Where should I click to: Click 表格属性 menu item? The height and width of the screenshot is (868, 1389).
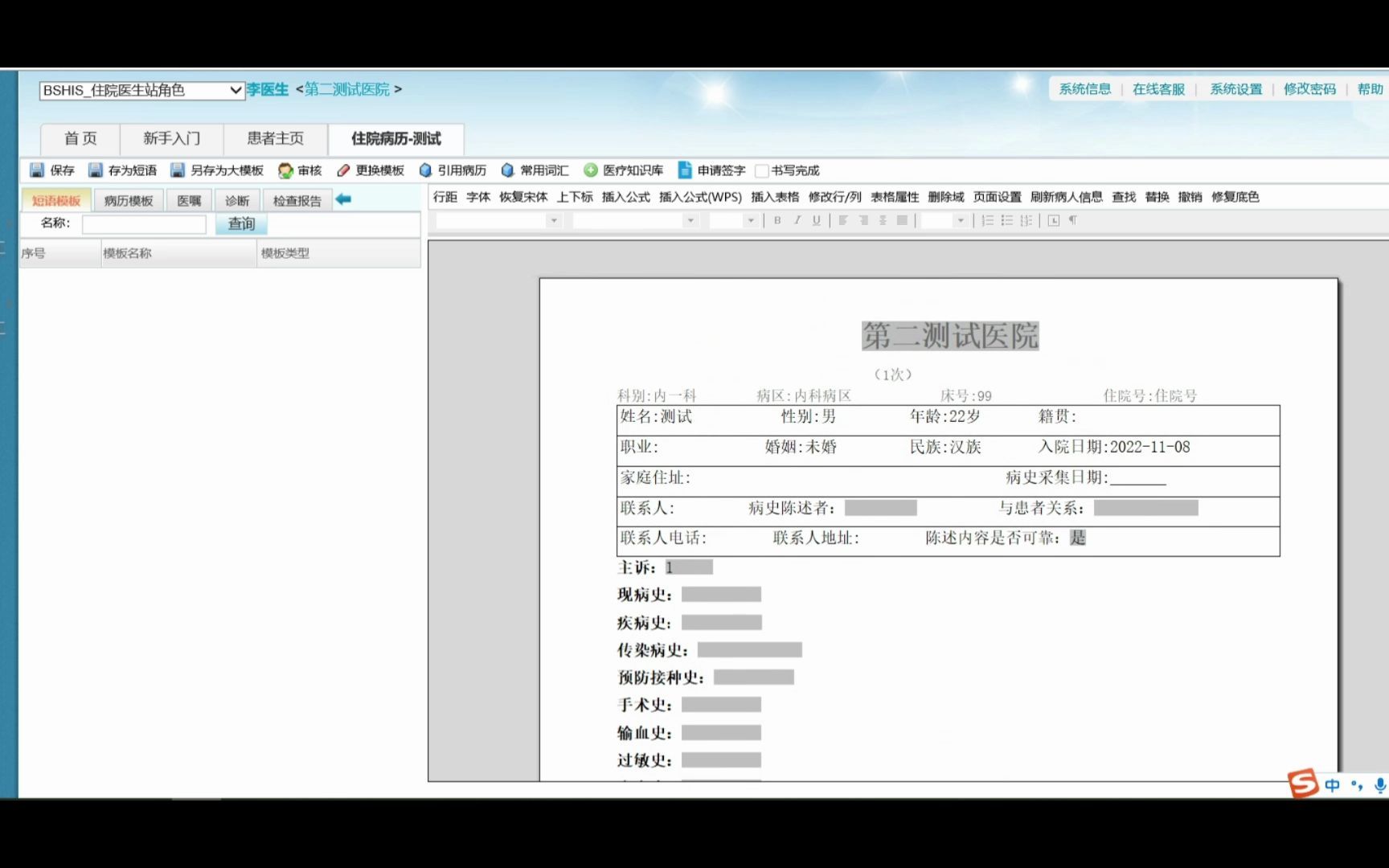(895, 197)
